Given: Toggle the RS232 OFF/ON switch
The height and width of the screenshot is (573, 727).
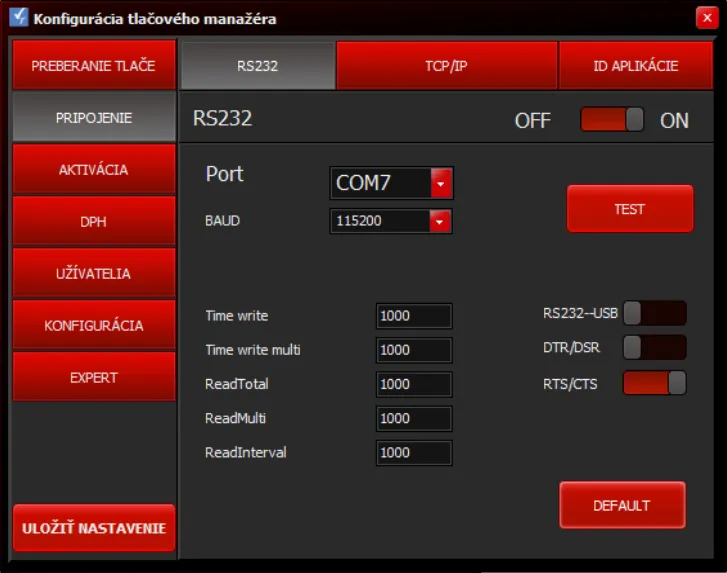Looking at the screenshot, I should [612, 120].
